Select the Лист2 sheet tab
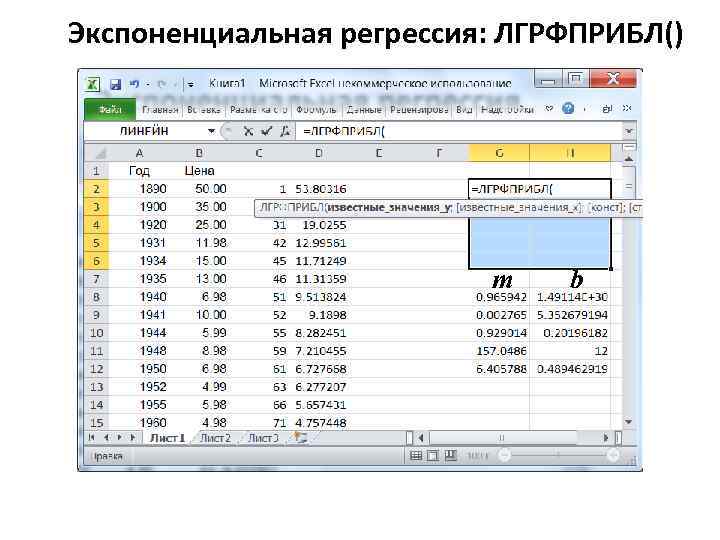Screen dimensions: 720x540 pos(215,439)
